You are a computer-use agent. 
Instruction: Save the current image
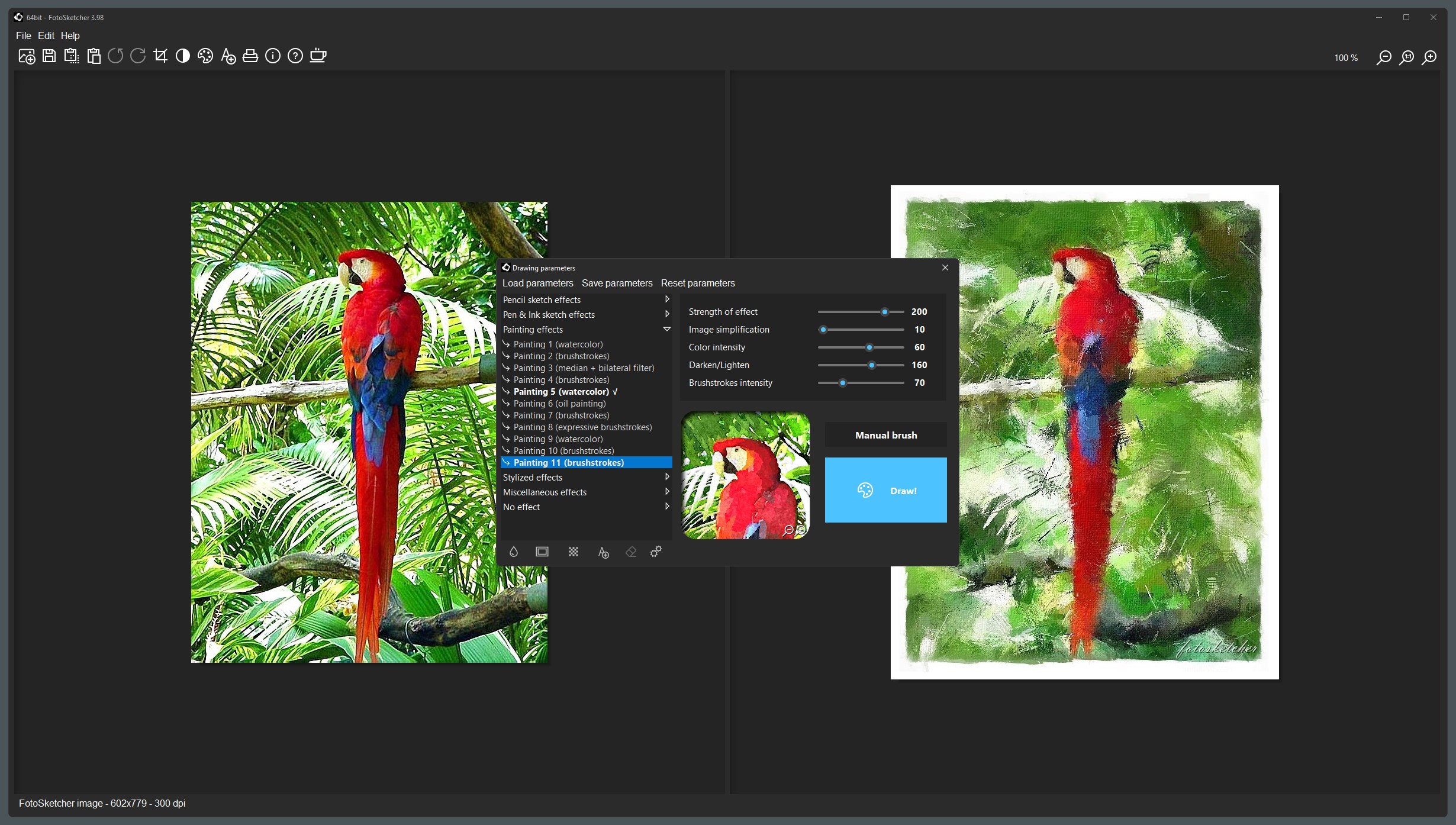pyautogui.click(x=49, y=56)
